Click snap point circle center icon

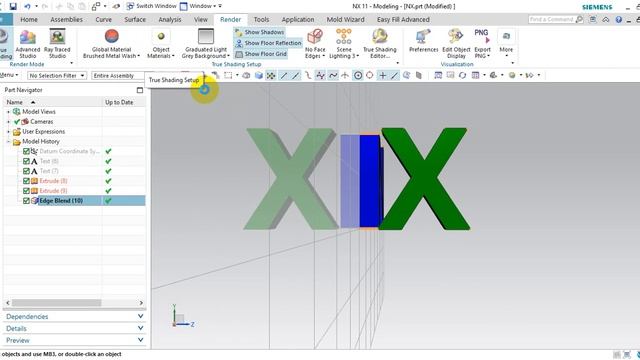(358, 75)
